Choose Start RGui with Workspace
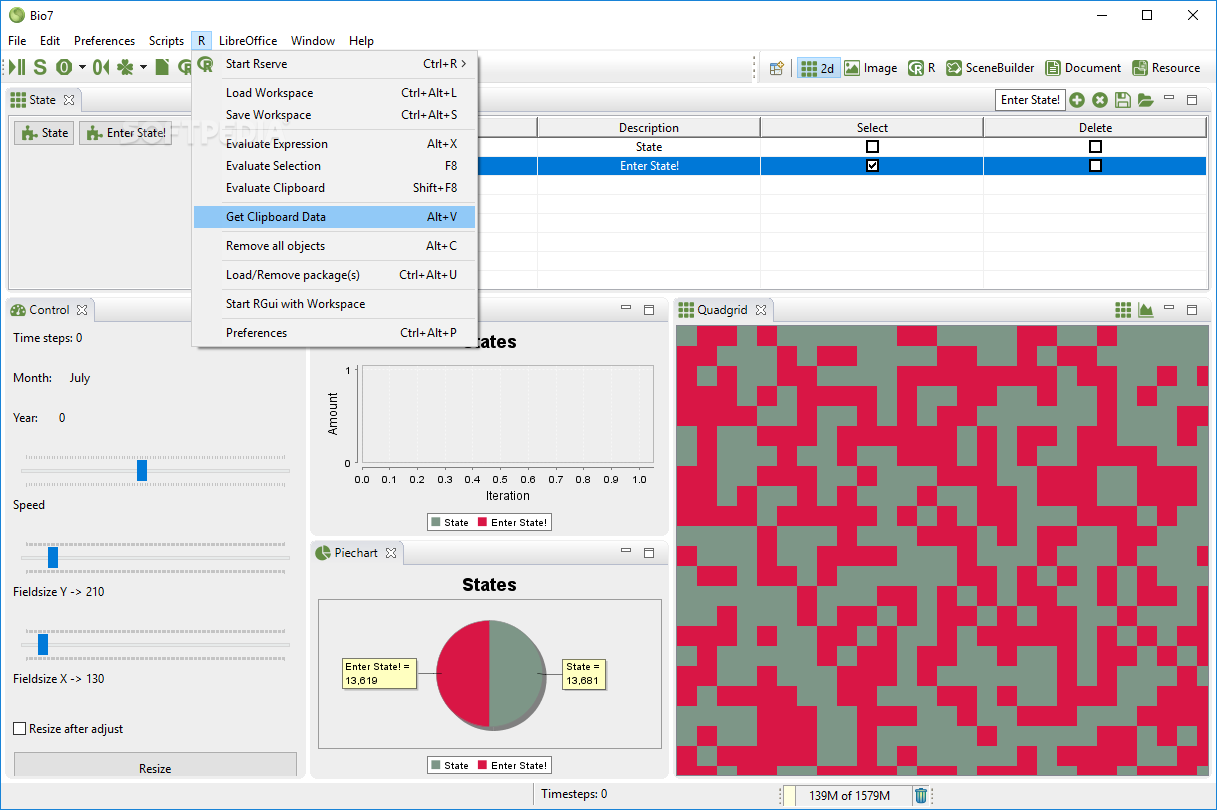The width and height of the screenshot is (1217, 810). (x=335, y=304)
